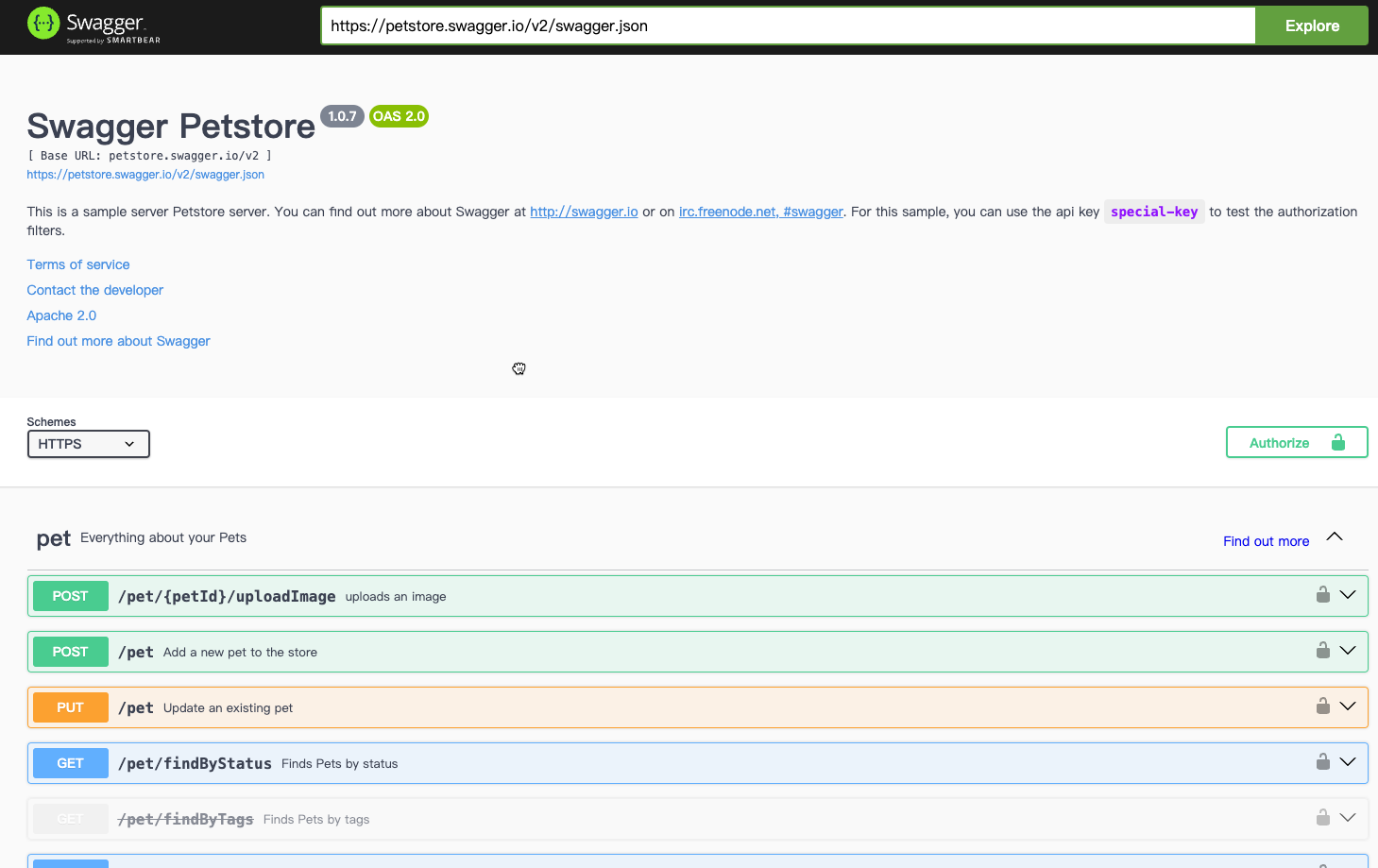This screenshot has height=868, width=1378.
Task: Click the padlock icon on the Authorize button
Action: [1337, 441]
